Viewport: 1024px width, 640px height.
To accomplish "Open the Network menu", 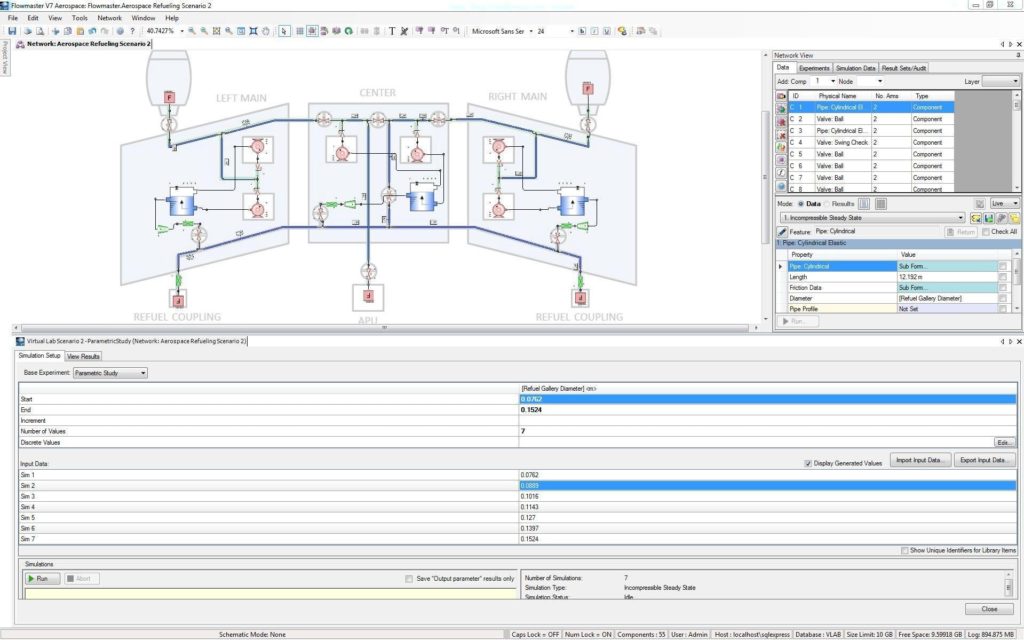I will tap(109, 18).
